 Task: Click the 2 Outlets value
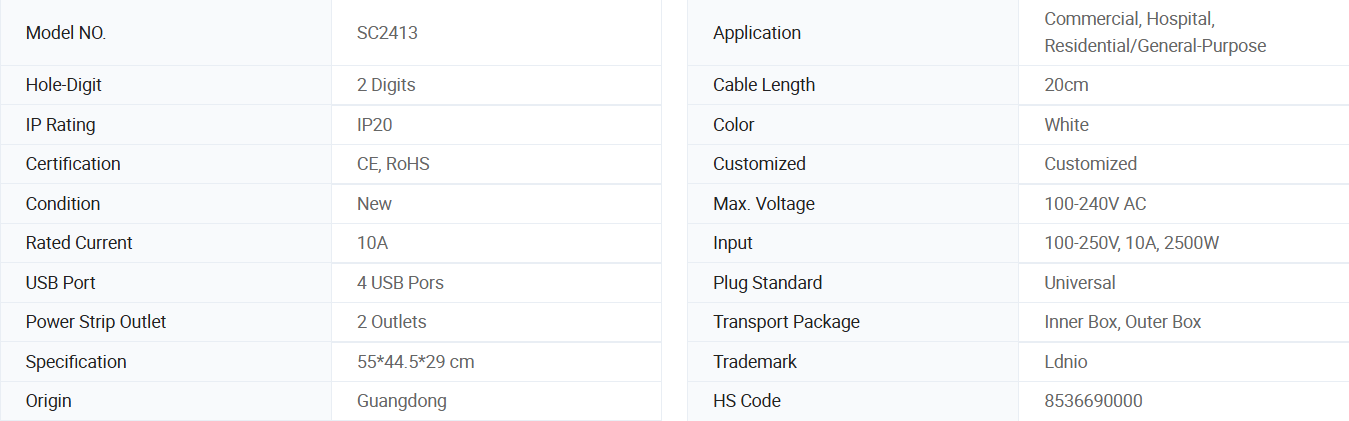391,322
